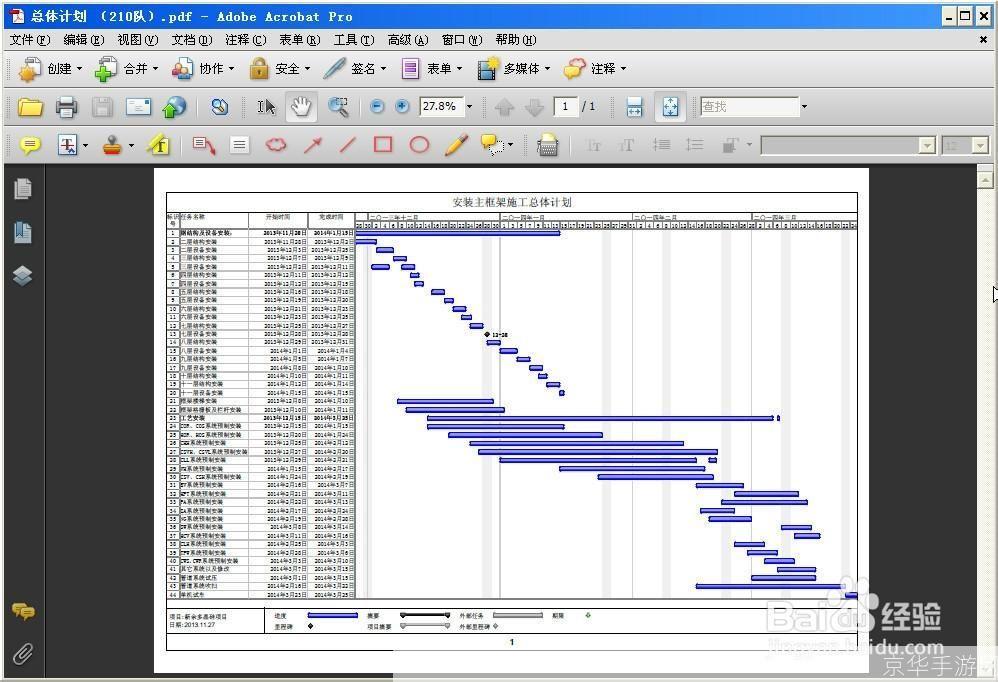Go to previous page up arrow
This screenshot has height=682, width=998.
point(504,107)
